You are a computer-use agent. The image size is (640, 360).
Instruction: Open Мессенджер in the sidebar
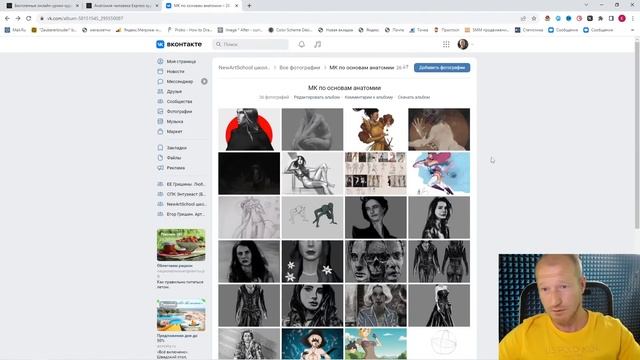pyautogui.click(x=180, y=82)
